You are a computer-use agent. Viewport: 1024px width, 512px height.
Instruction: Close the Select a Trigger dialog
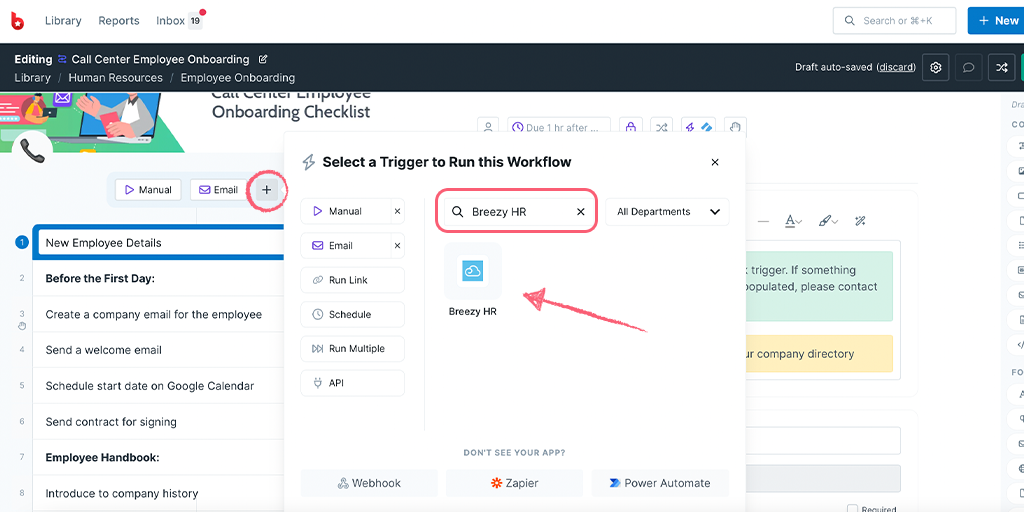[714, 162]
